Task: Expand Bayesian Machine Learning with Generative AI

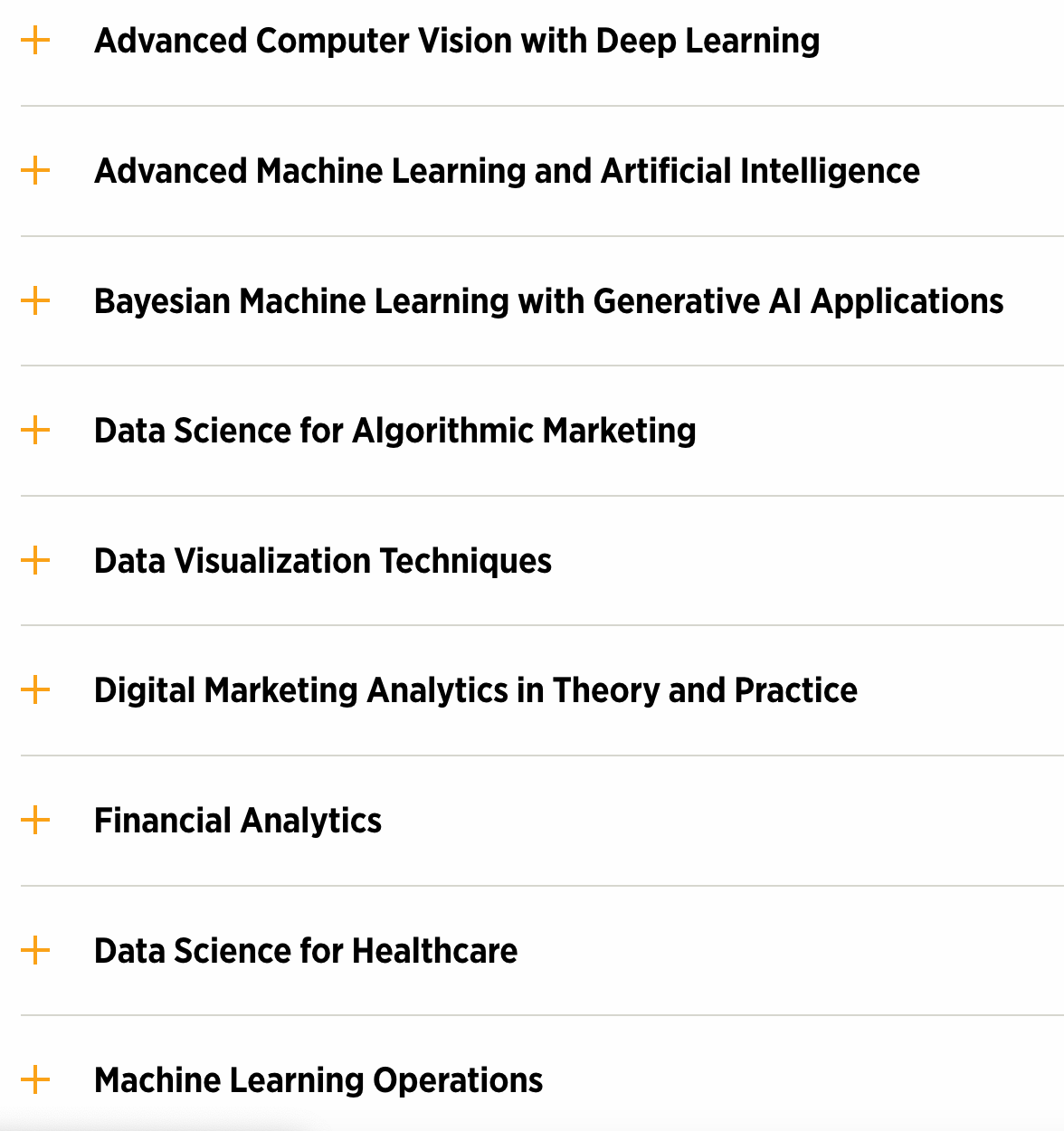Action: click(x=548, y=300)
